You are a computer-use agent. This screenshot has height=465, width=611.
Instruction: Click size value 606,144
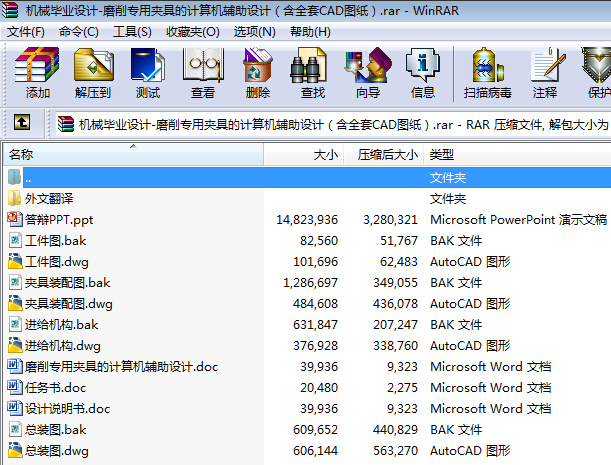(x=315, y=451)
